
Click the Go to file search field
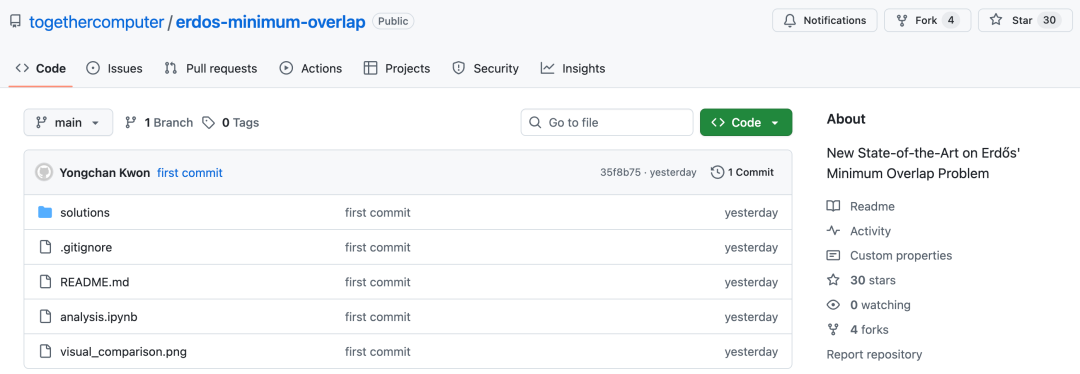tap(607, 123)
